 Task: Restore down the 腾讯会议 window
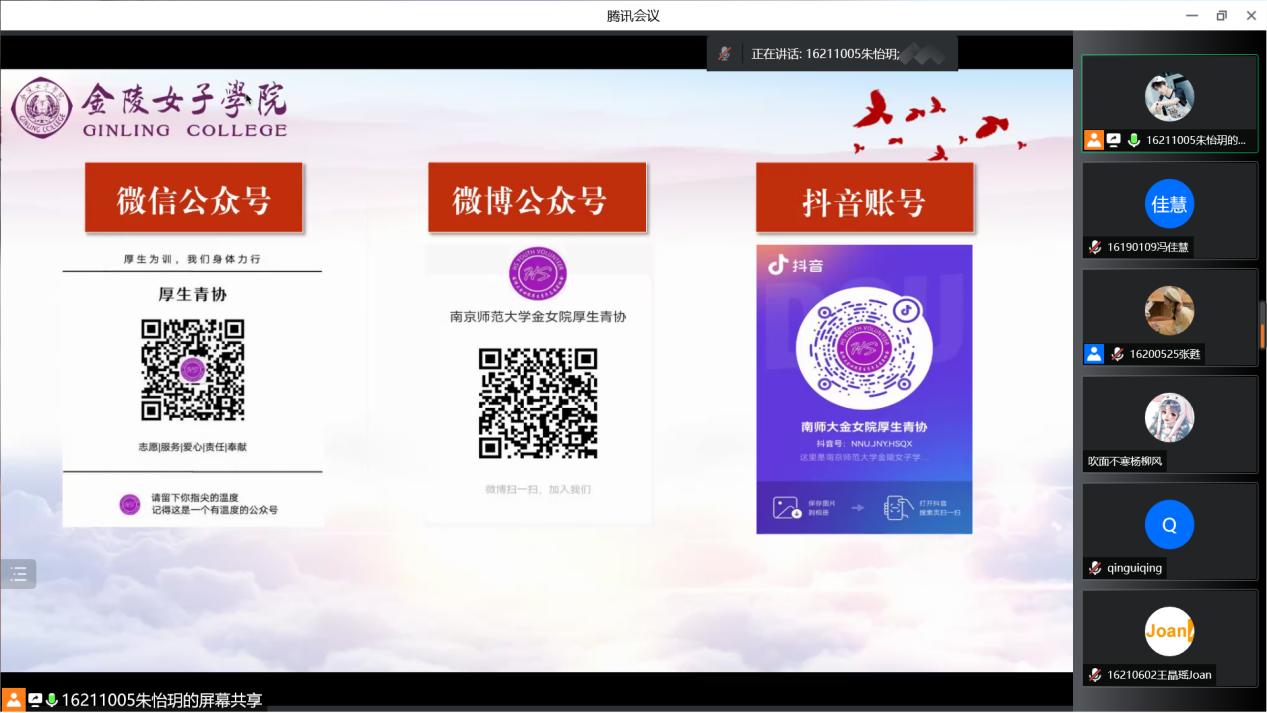(x=1221, y=15)
